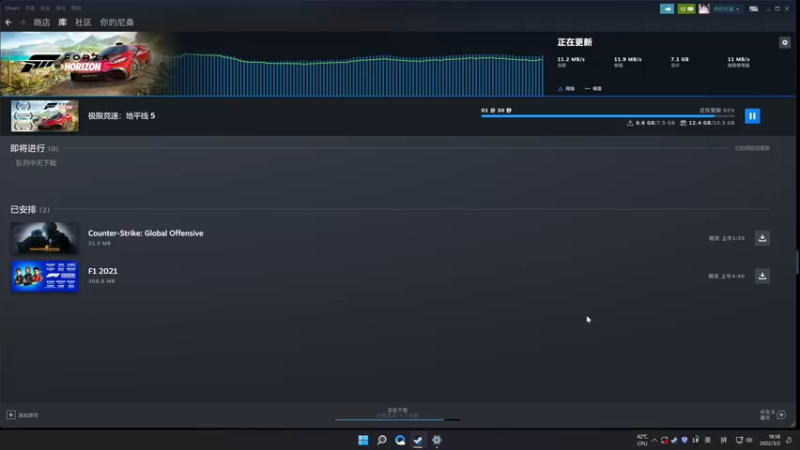The height and width of the screenshot is (450, 800).
Task: Click the 拼 IME mode indicator
Action: (x=723, y=440)
